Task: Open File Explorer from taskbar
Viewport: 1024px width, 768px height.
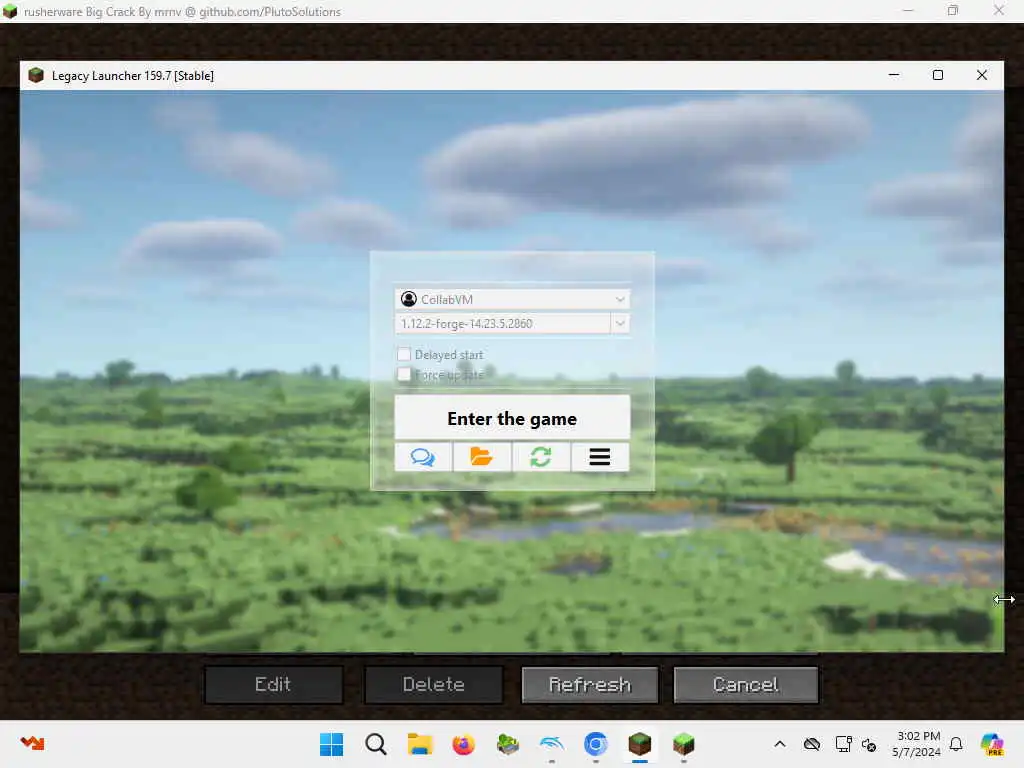Action: pyautogui.click(x=420, y=744)
